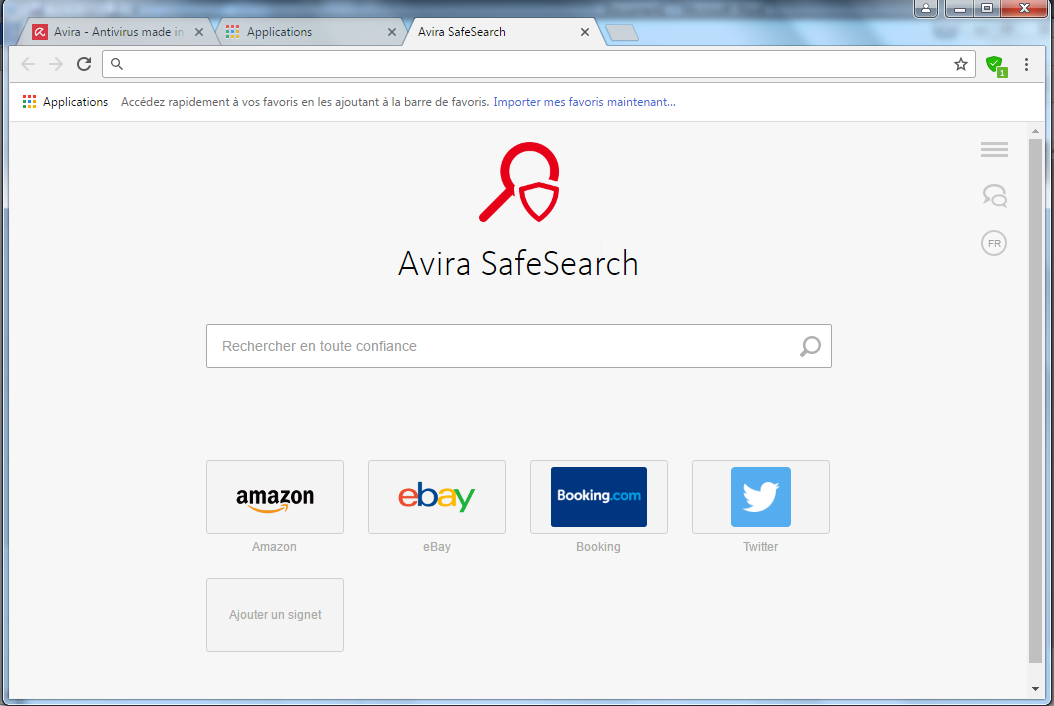The height and width of the screenshot is (706, 1054).
Task: Bookmark this page with the star icon
Action: coord(961,64)
